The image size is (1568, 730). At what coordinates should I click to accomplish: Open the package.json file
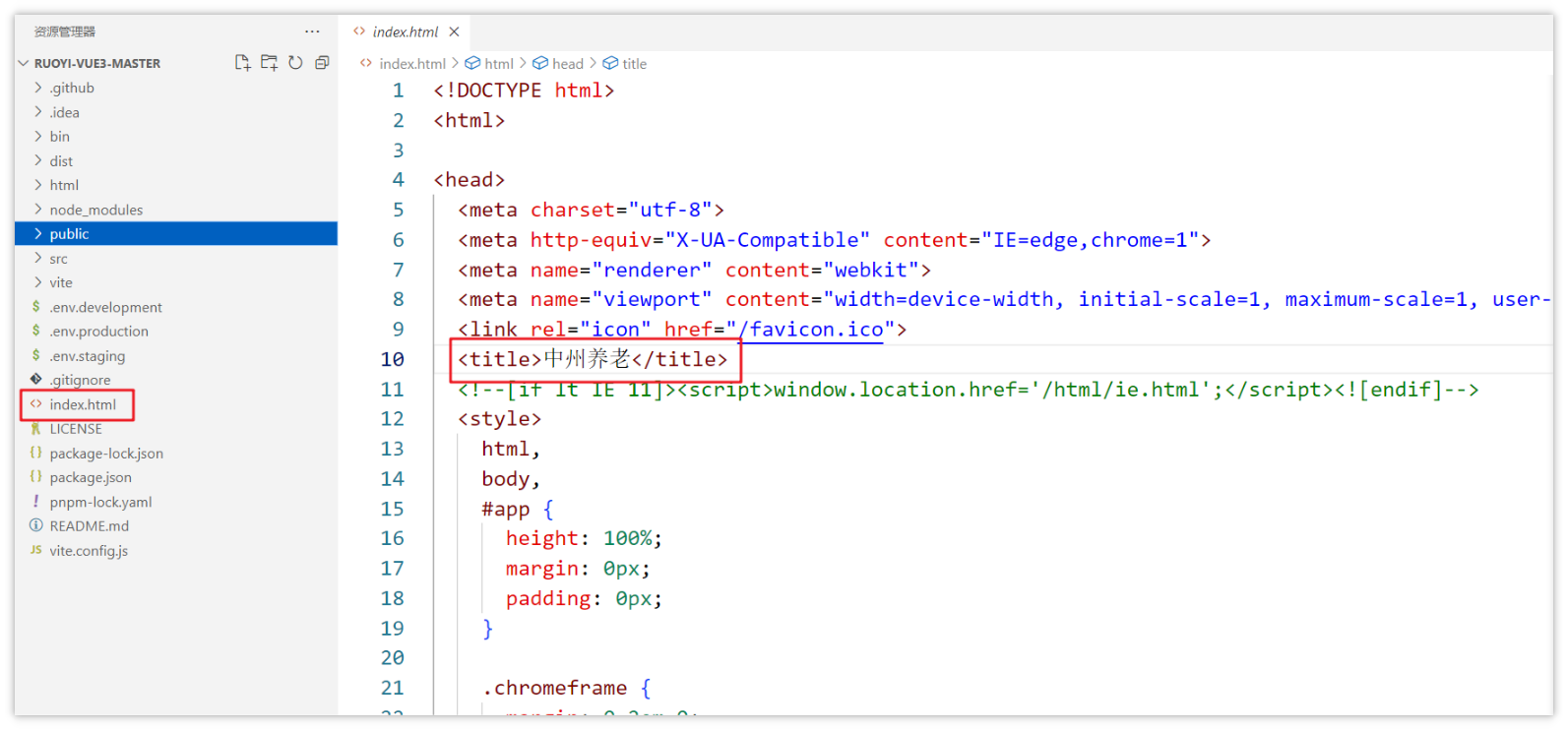175,477
